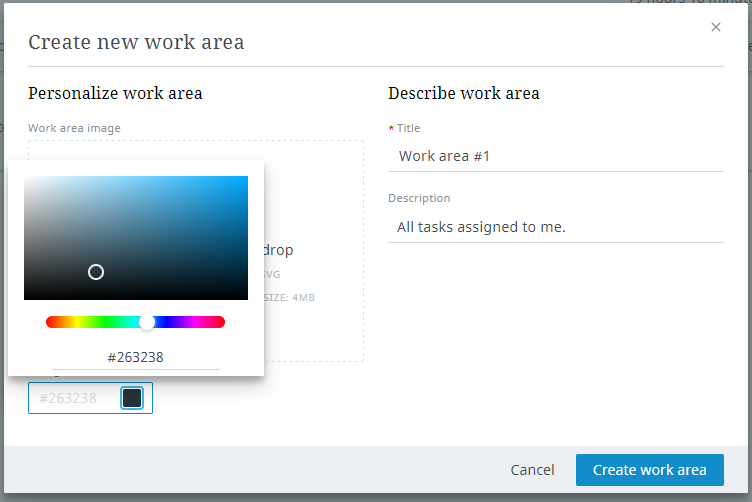
Task: Select black at bottom of color area
Action: (136, 297)
